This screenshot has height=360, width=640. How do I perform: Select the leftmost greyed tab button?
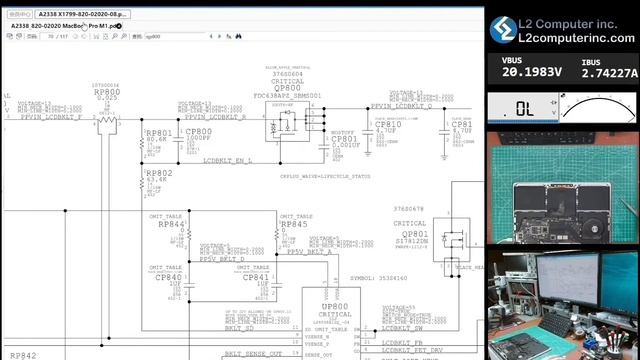[20, 14]
